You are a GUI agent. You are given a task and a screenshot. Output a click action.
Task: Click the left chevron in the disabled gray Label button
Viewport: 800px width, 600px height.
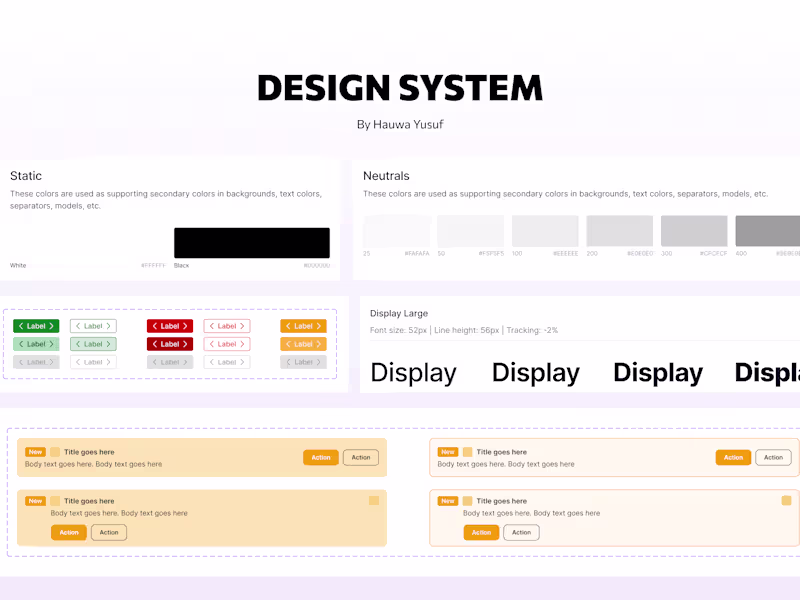21,361
